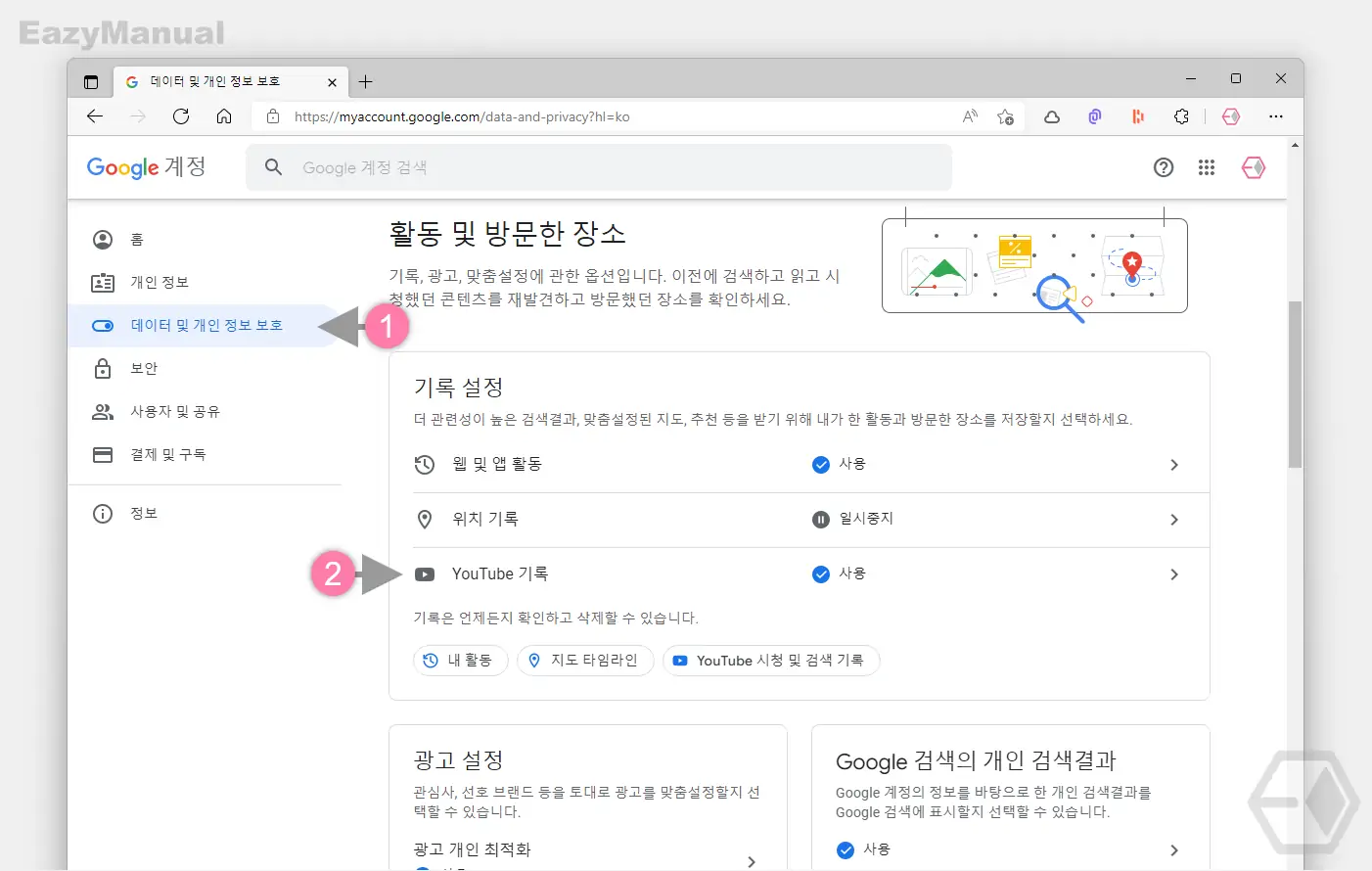The height and width of the screenshot is (871, 1372).
Task: Open browser Settings and more menu
Action: point(1275,116)
